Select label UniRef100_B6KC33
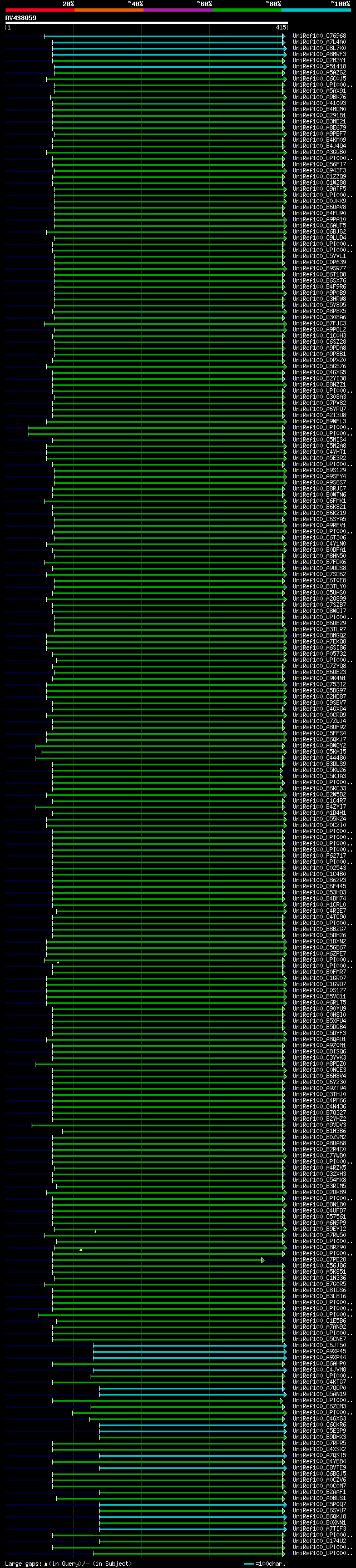Image resolution: width=356 pixels, height=1568 pixels. click(x=319, y=788)
